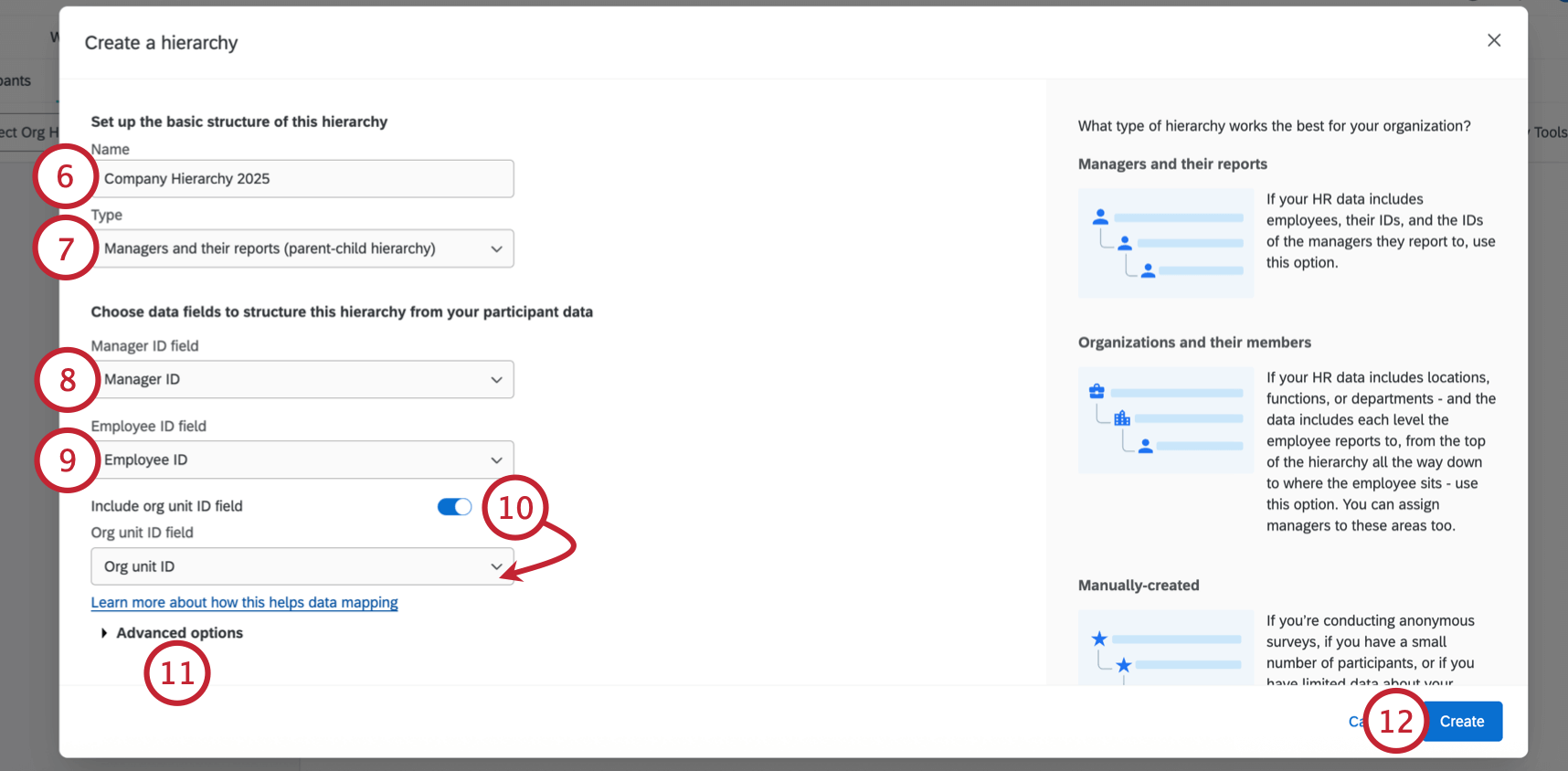Open the Manager ID field dropdown

coord(302,379)
